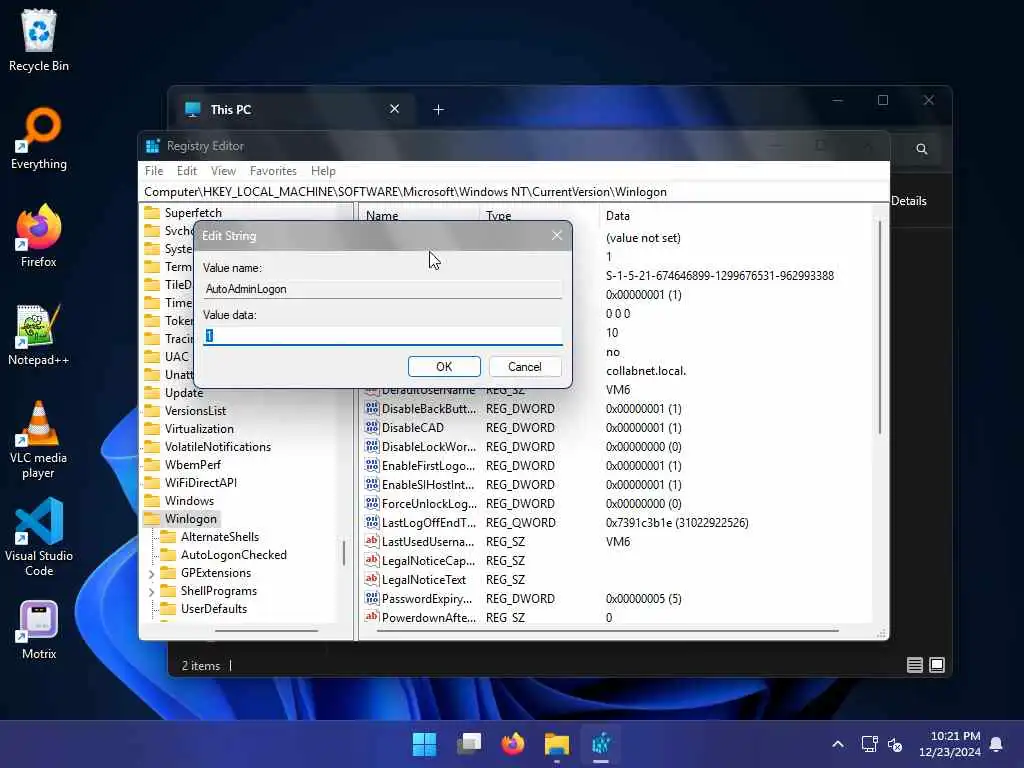Click the values pane horizontal scrollbar

point(607,632)
